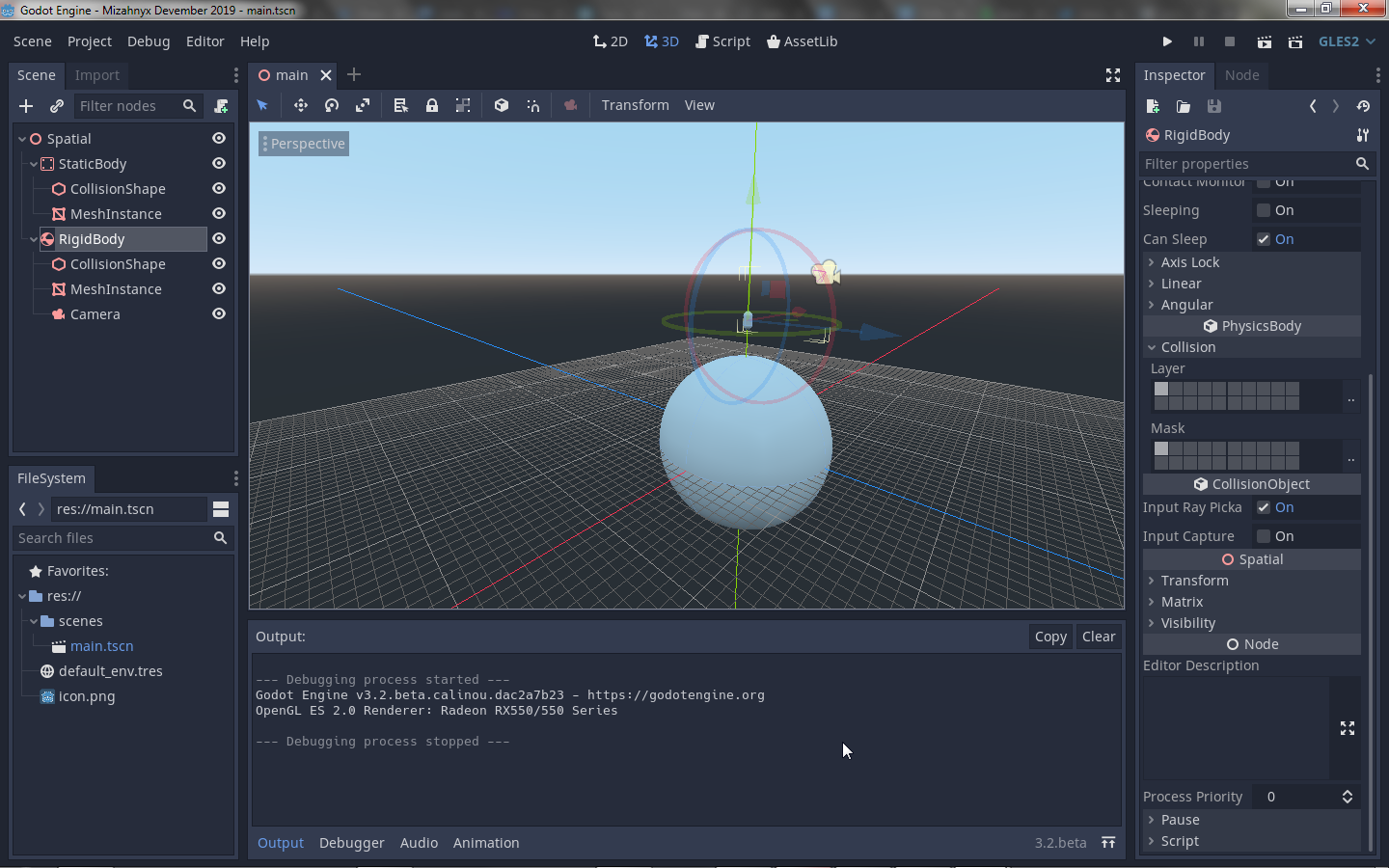The image size is (1389, 868).
Task: Toggle first Collision Layer bit
Action: 1161,389
